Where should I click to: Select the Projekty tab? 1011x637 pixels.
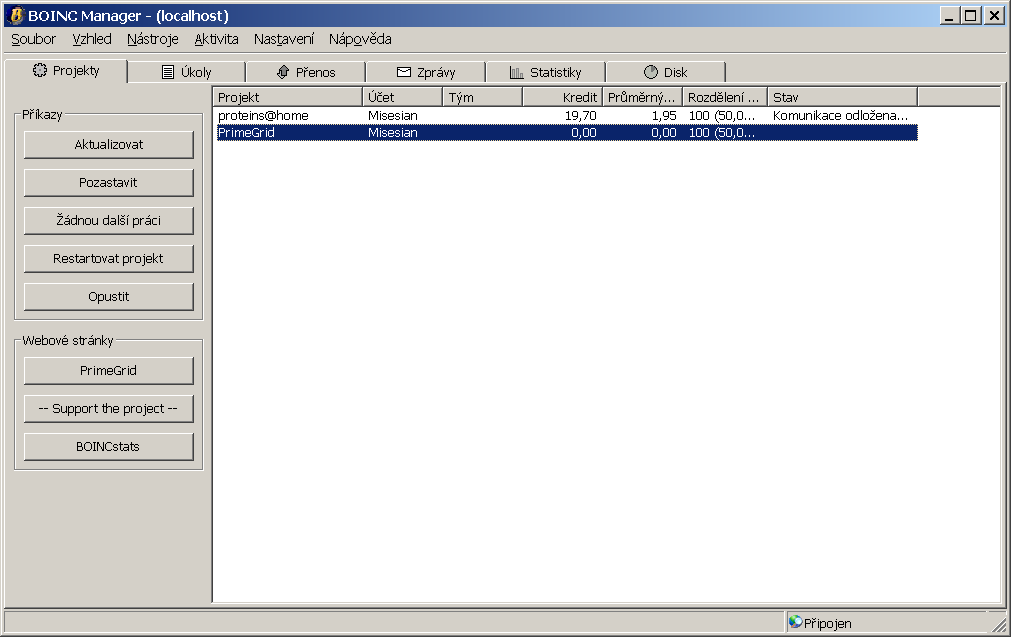pos(66,70)
